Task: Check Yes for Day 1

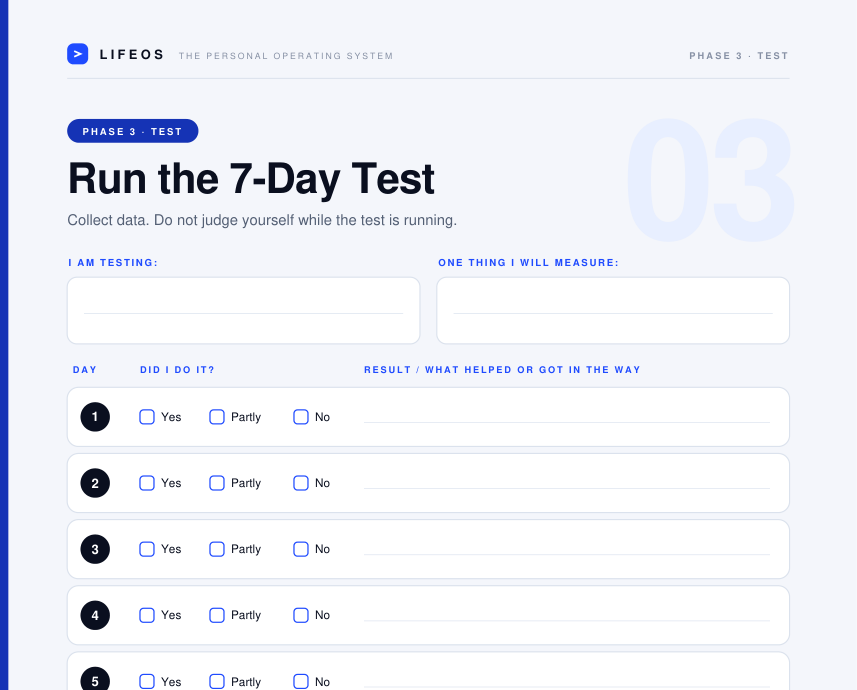Action: 147,417
